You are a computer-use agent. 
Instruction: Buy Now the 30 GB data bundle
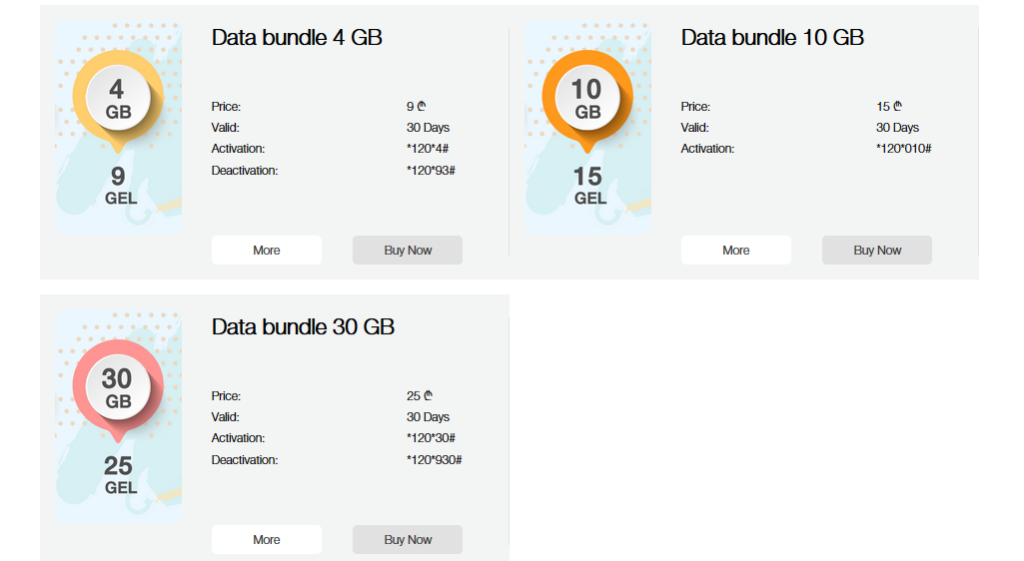click(408, 539)
